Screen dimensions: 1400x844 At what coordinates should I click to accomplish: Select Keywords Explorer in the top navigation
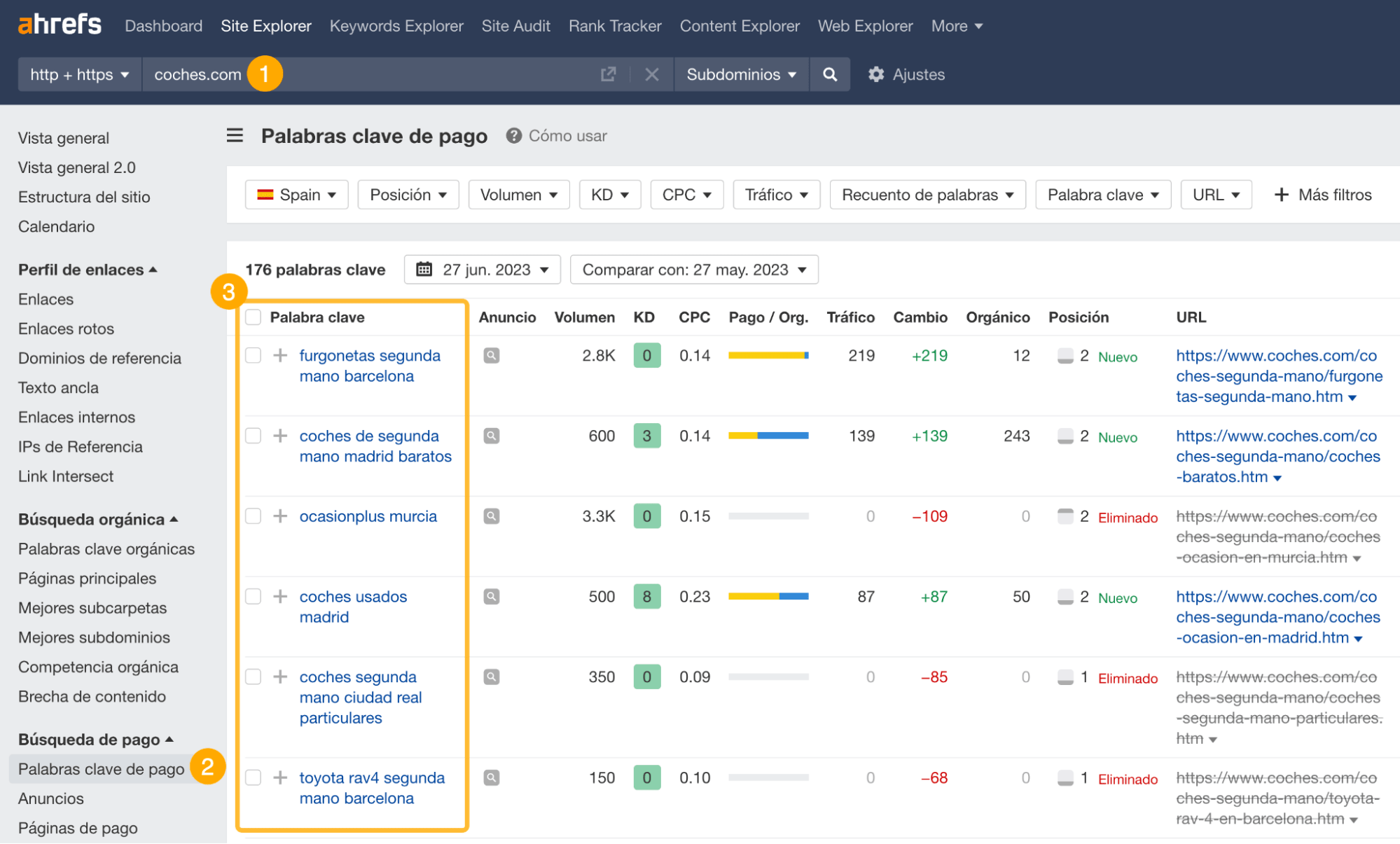click(x=396, y=26)
